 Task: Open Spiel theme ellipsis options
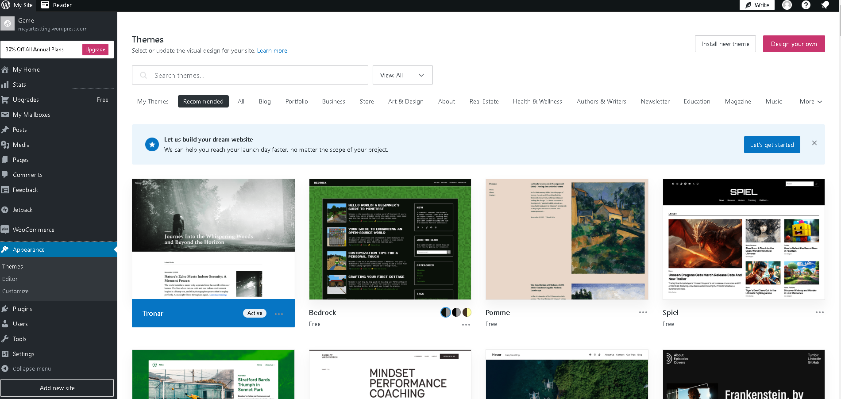point(820,312)
